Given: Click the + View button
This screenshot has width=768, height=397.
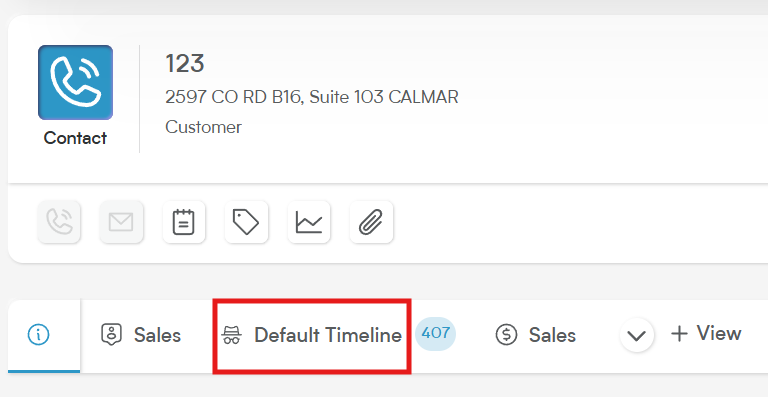Looking at the screenshot, I should pos(706,334).
